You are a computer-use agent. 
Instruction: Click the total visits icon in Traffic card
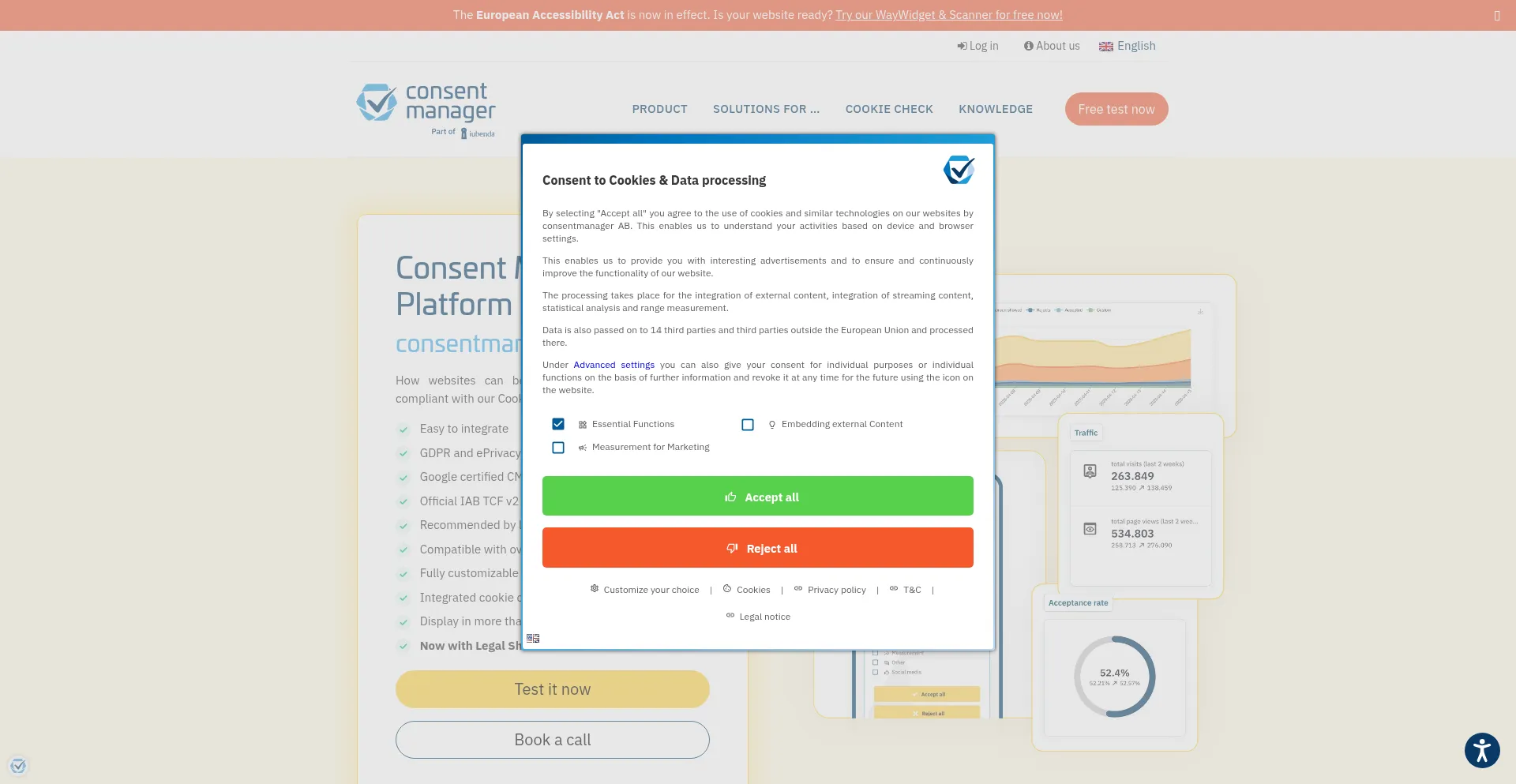click(x=1090, y=471)
